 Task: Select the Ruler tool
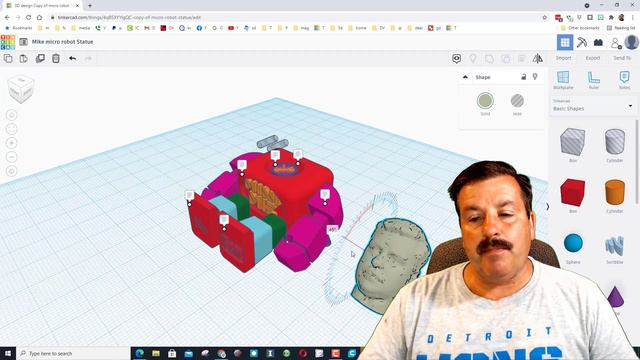pyautogui.click(x=593, y=80)
